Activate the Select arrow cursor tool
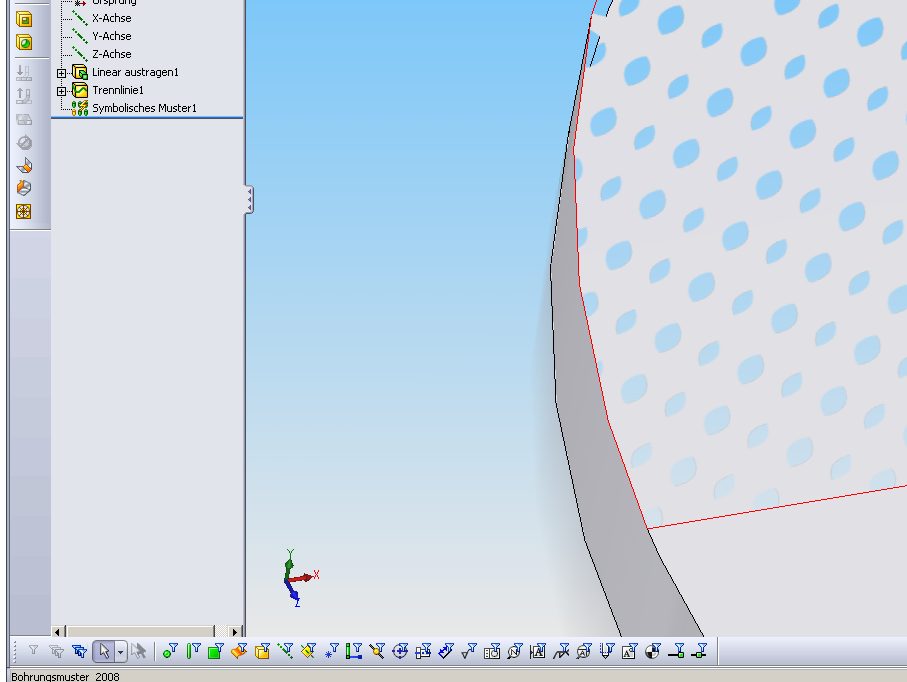The height and width of the screenshot is (682, 907). [x=103, y=652]
